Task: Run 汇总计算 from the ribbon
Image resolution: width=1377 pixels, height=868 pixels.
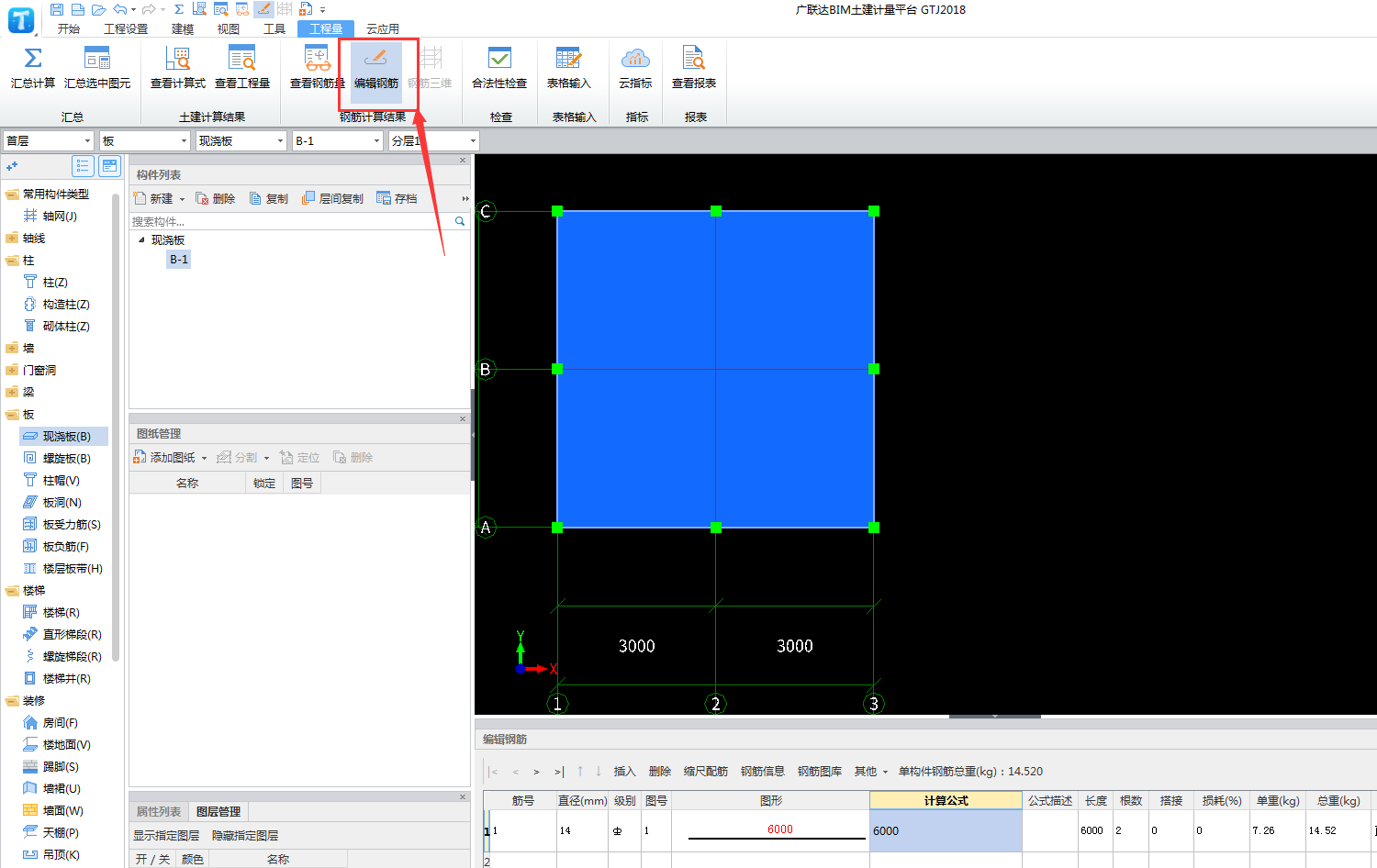Action: (32, 68)
